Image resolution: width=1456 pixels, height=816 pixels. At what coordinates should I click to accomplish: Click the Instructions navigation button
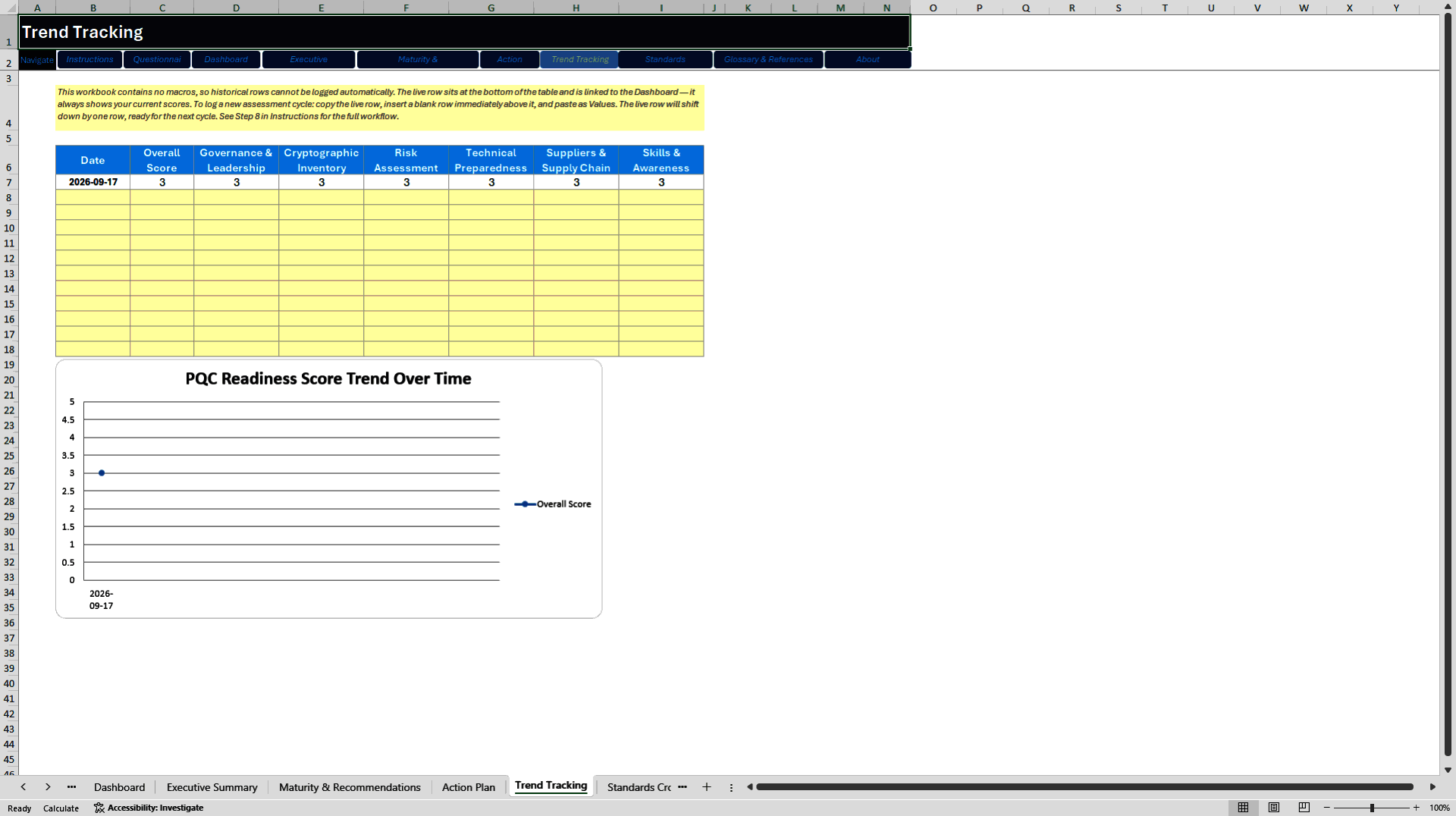click(89, 59)
